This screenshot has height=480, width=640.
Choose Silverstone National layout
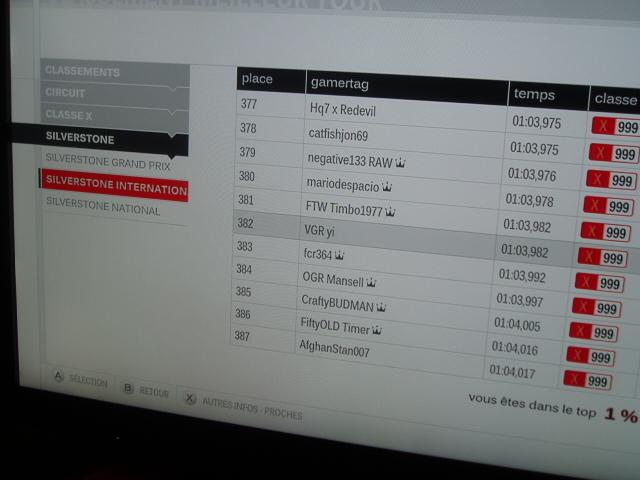click(102, 211)
